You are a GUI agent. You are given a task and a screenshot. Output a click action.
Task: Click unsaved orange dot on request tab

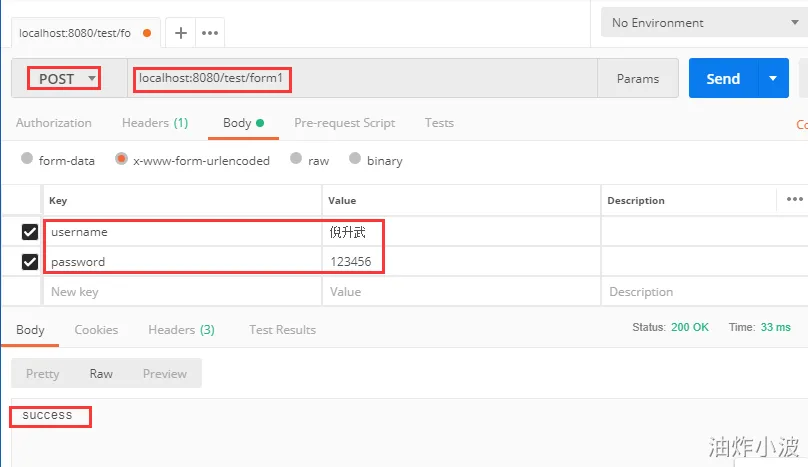pos(147,33)
